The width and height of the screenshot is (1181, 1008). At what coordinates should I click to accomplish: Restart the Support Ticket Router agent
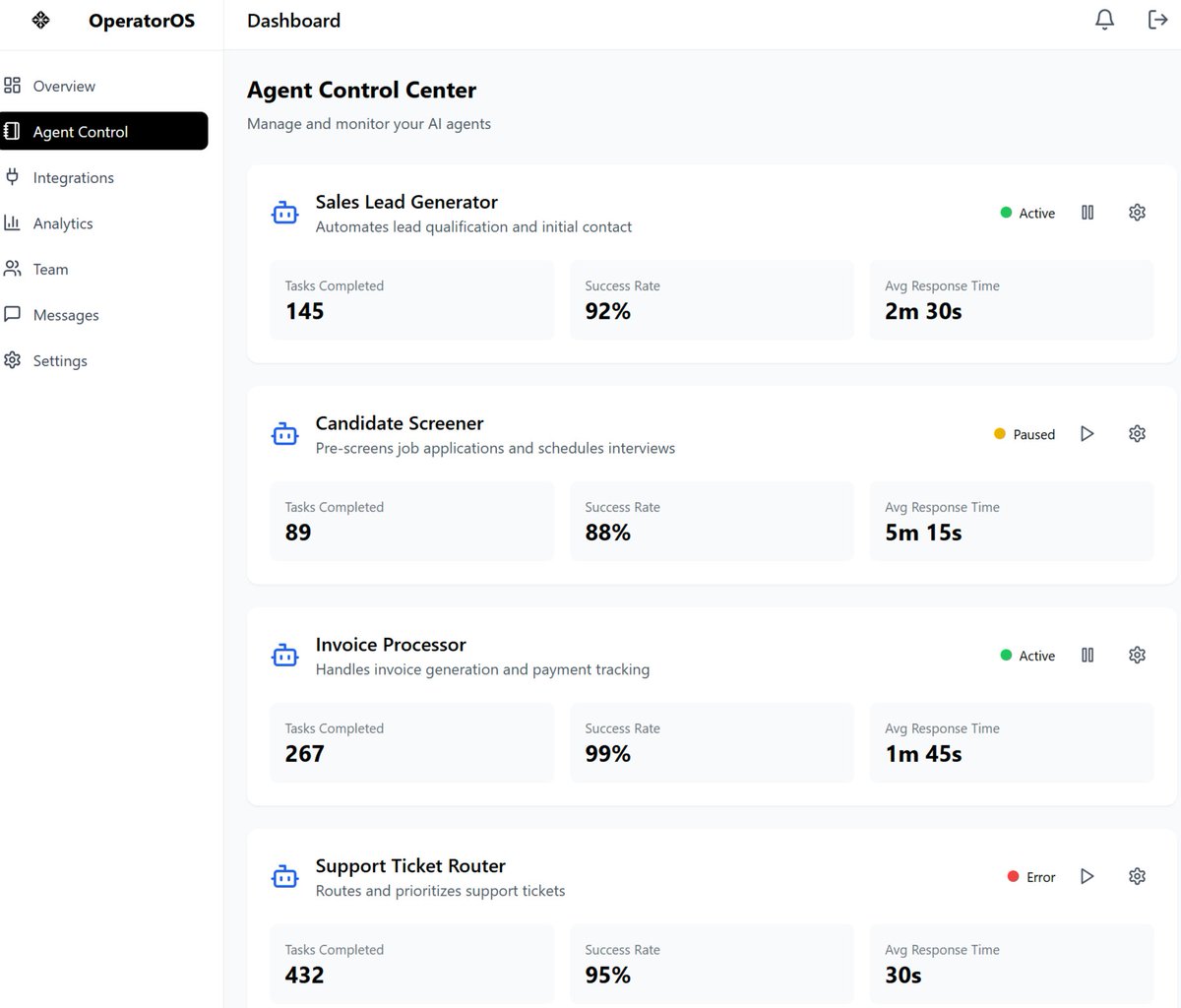1087,876
